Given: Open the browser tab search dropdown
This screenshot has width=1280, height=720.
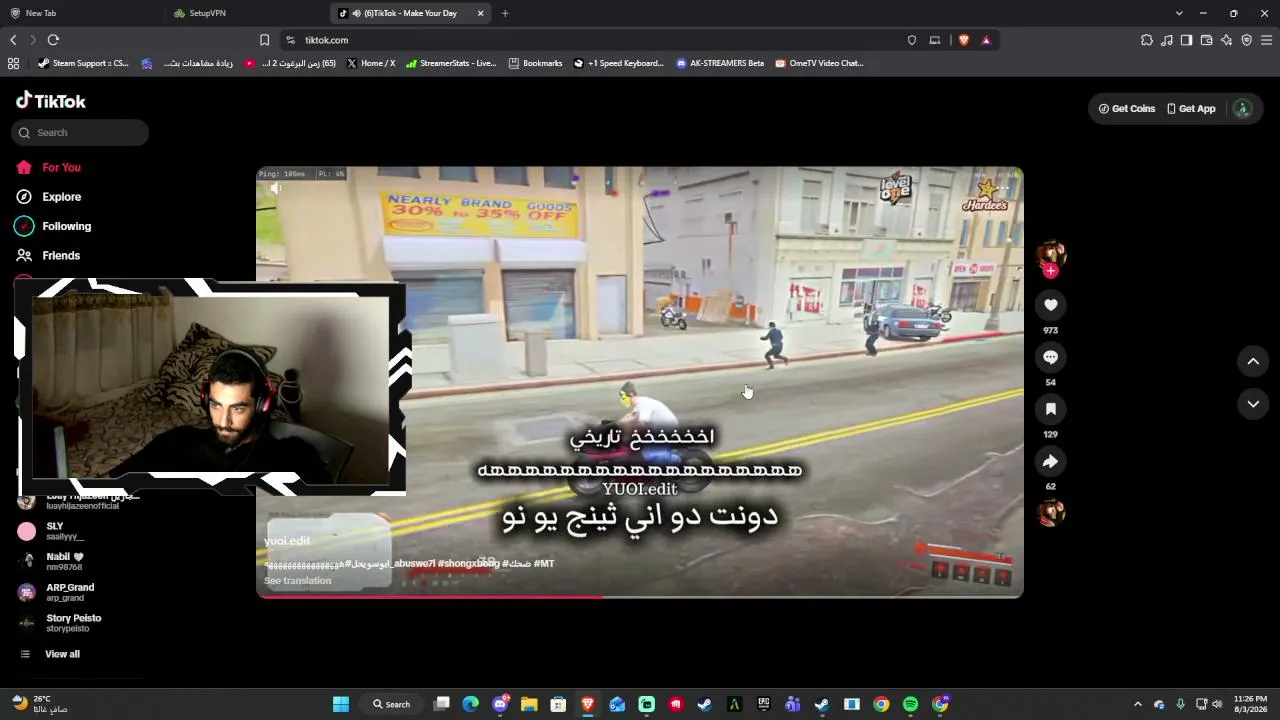Looking at the screenshot, I should pos(1179,13).
